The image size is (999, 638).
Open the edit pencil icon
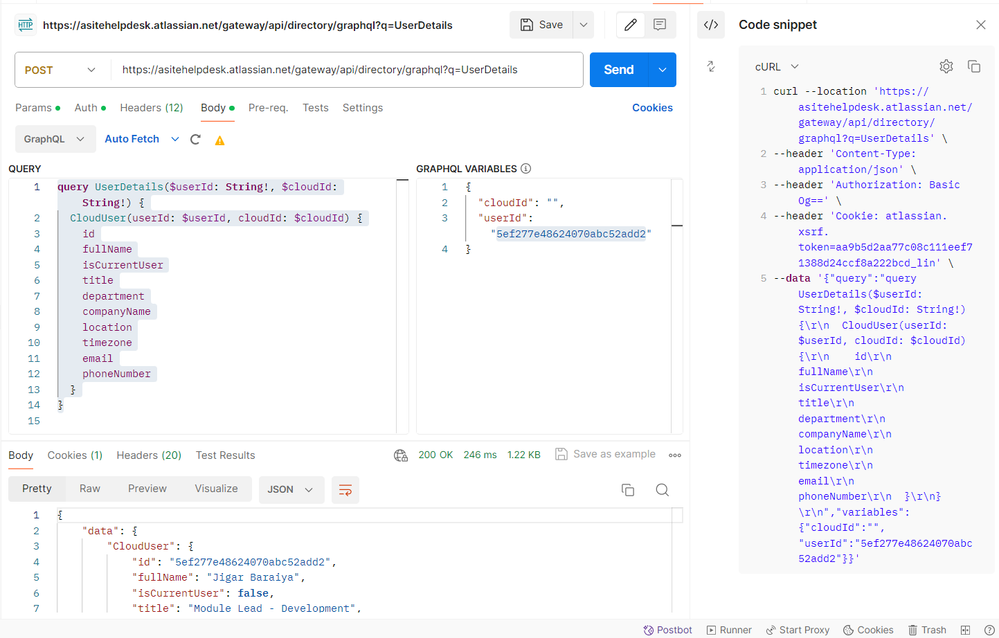(x=630, y=25)
